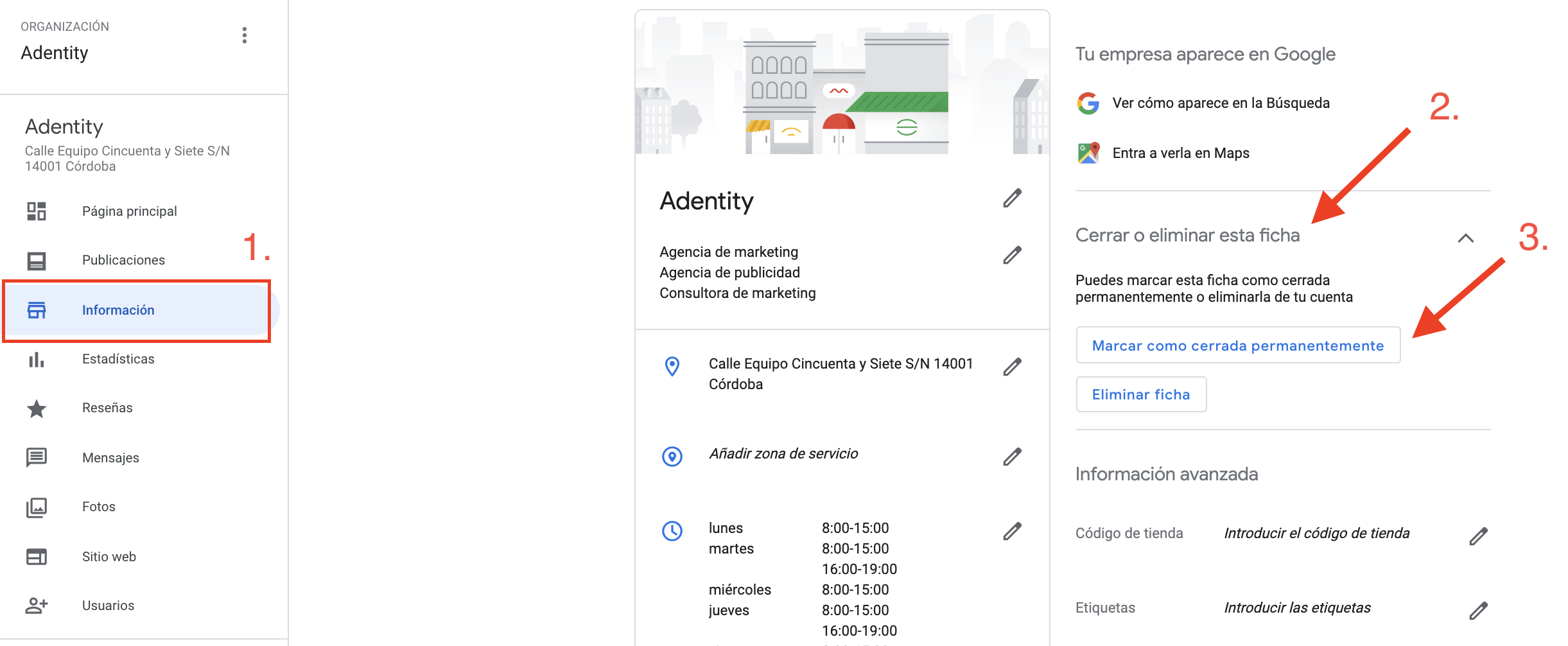Edit opening hours with the pencil icon

(x=1012, y=531)
